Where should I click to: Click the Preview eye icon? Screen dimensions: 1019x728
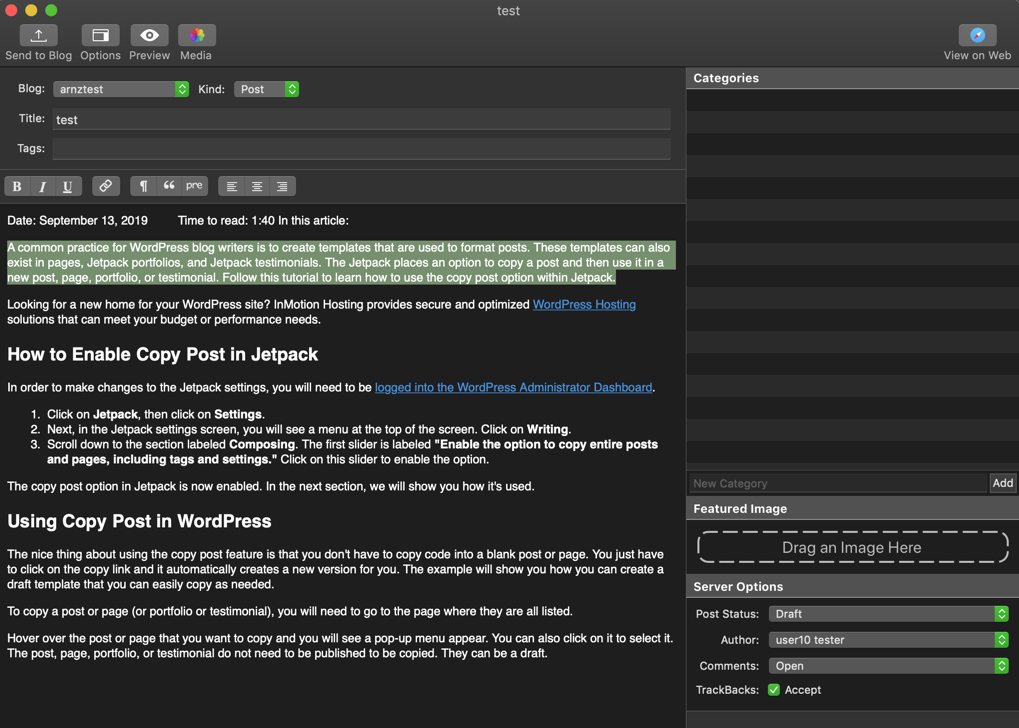point(149,36)
